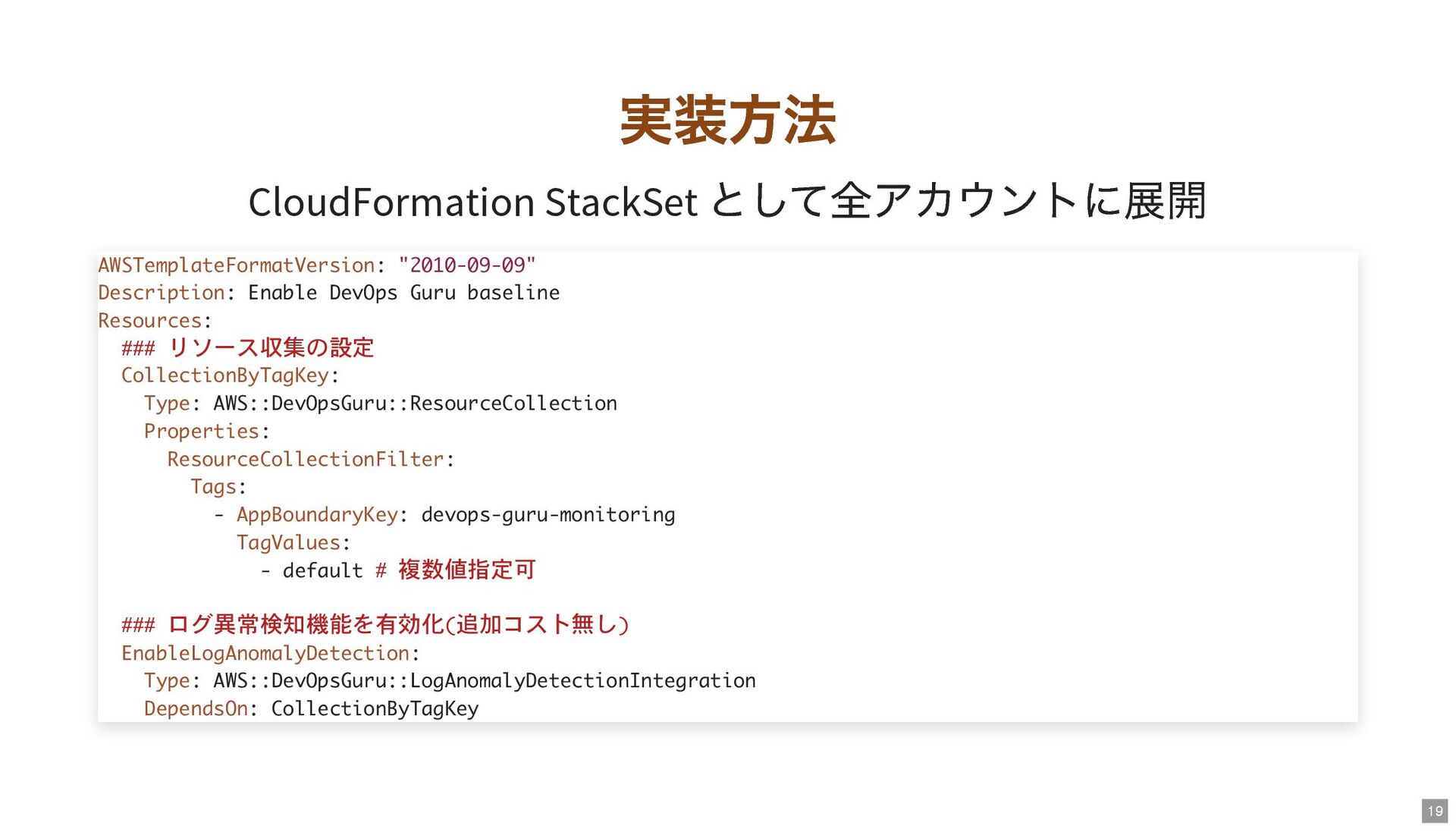Select the text Enable DevOps Guru baseline

click(403, 293)
